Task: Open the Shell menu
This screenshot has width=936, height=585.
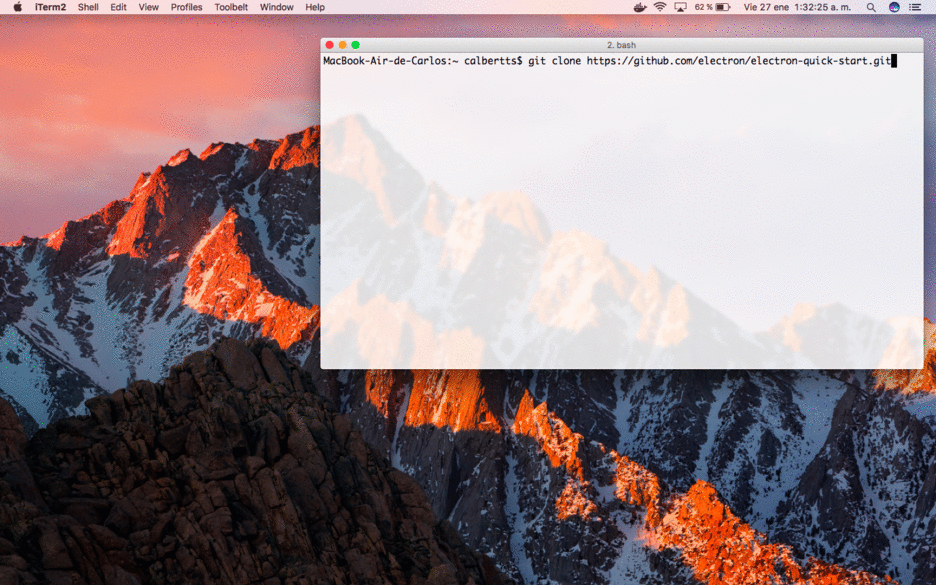Action: click(x=88, y=7)
